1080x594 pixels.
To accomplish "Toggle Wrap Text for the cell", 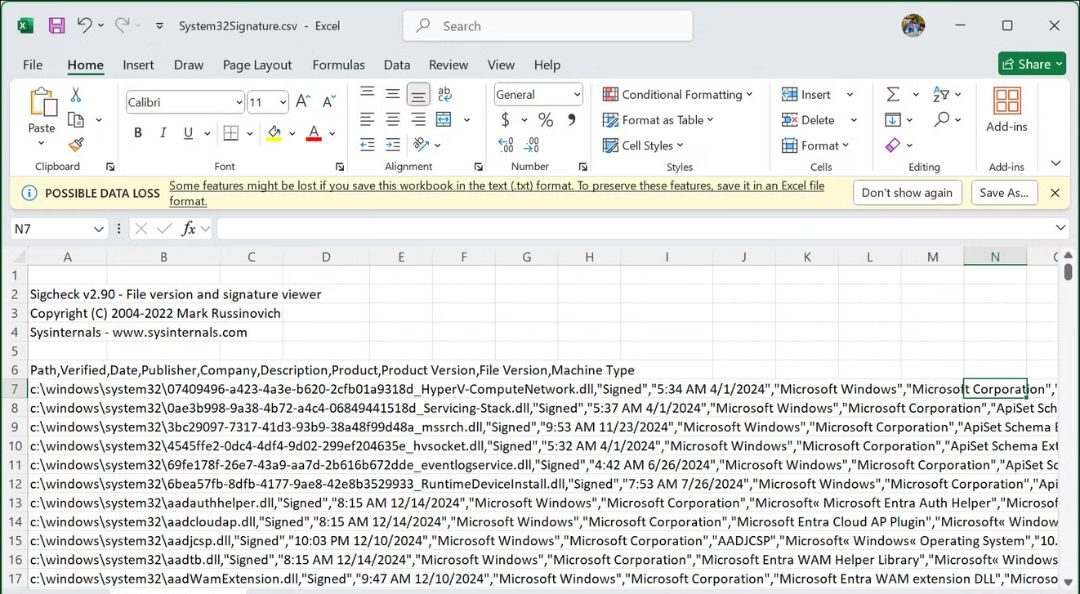I will click(445, 94).
